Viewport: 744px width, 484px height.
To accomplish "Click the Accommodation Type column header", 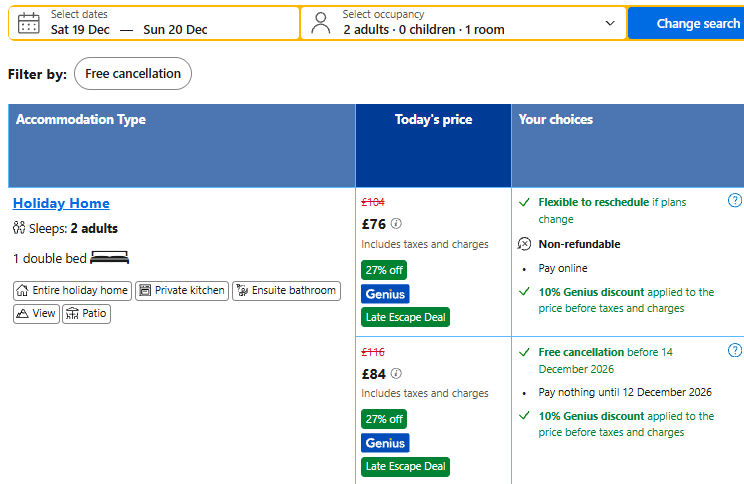I will (x=182, y=145).
